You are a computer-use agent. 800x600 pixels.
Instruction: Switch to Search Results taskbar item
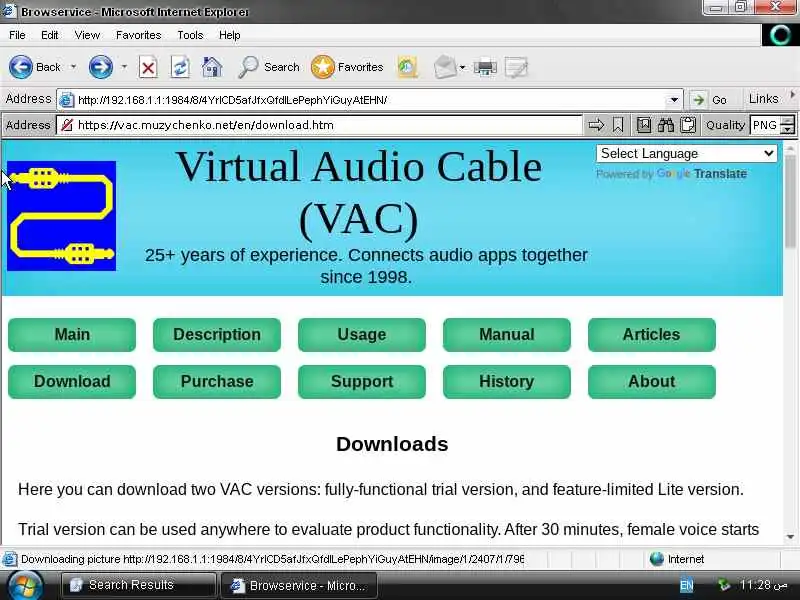pyautogui.click(x=139, y=585)
